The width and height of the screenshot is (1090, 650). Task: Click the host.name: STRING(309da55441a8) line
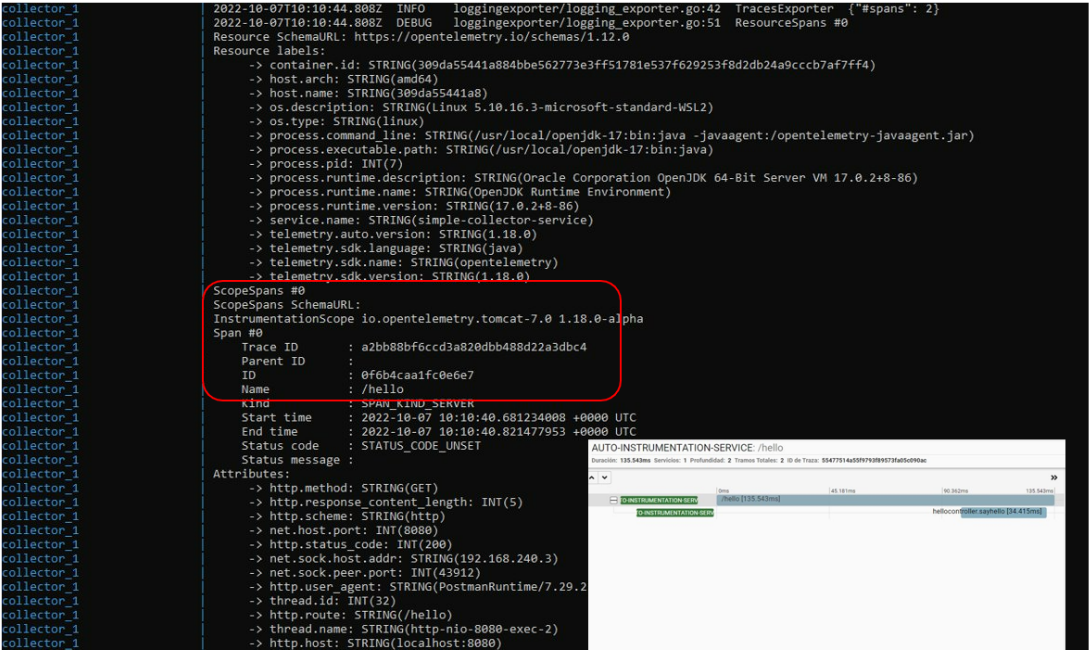tap(368, 93)
